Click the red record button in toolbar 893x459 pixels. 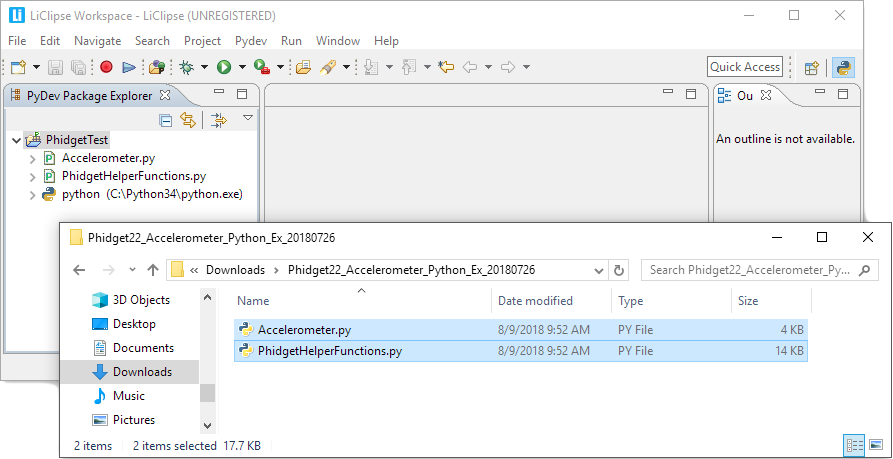[106, 67]
